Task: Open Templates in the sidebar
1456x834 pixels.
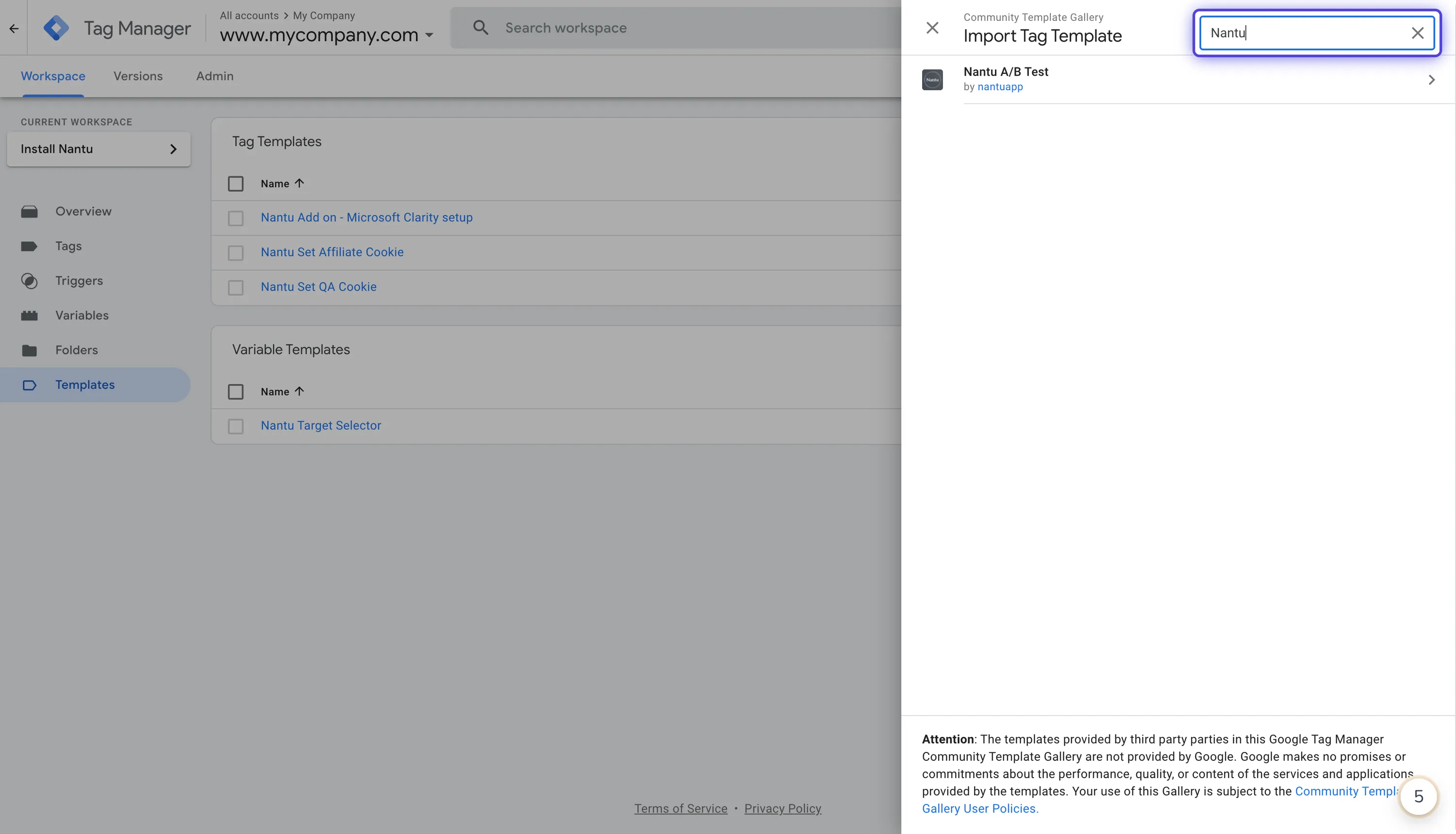Action: point(85,385)
